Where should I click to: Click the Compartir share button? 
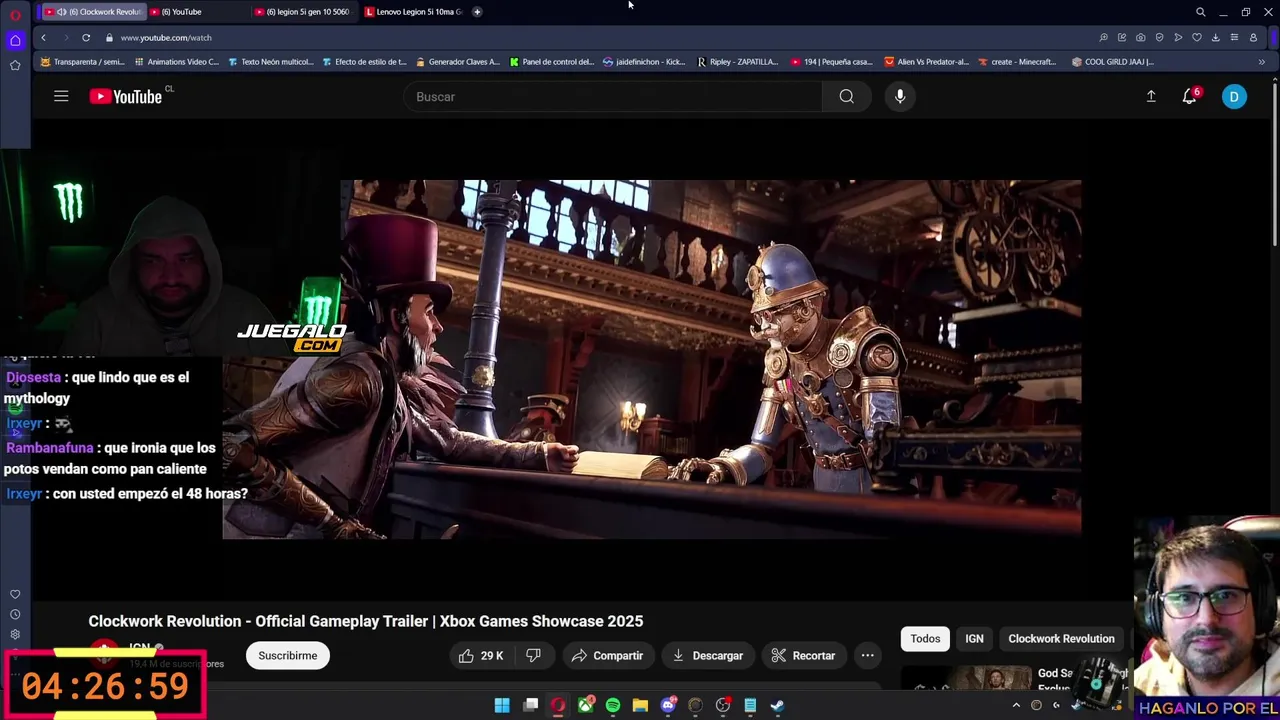607,656
